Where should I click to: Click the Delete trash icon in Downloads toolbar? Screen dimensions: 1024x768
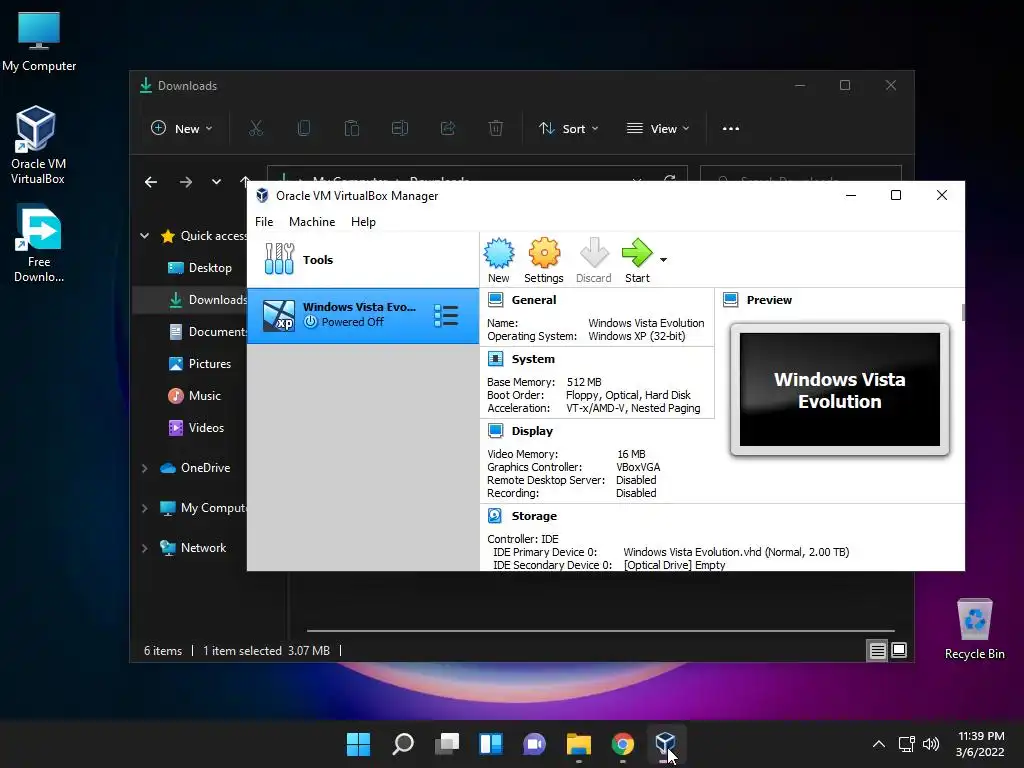[x=496, y=128]
